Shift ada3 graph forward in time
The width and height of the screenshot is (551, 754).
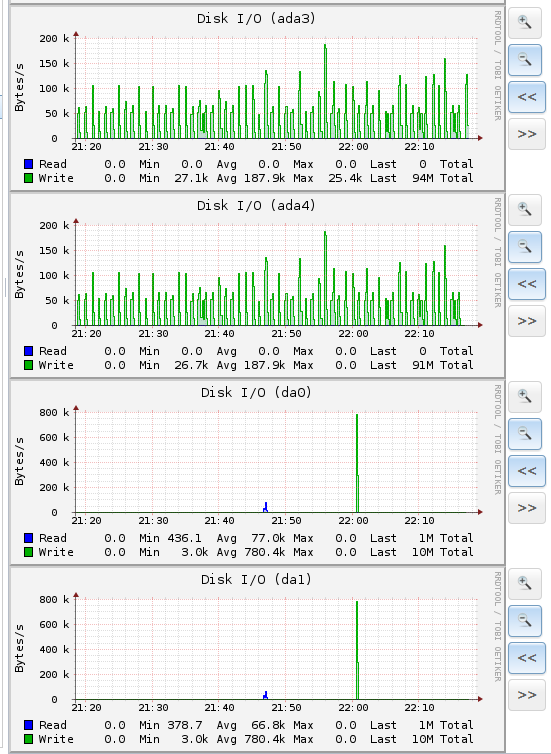click(526, 134)
